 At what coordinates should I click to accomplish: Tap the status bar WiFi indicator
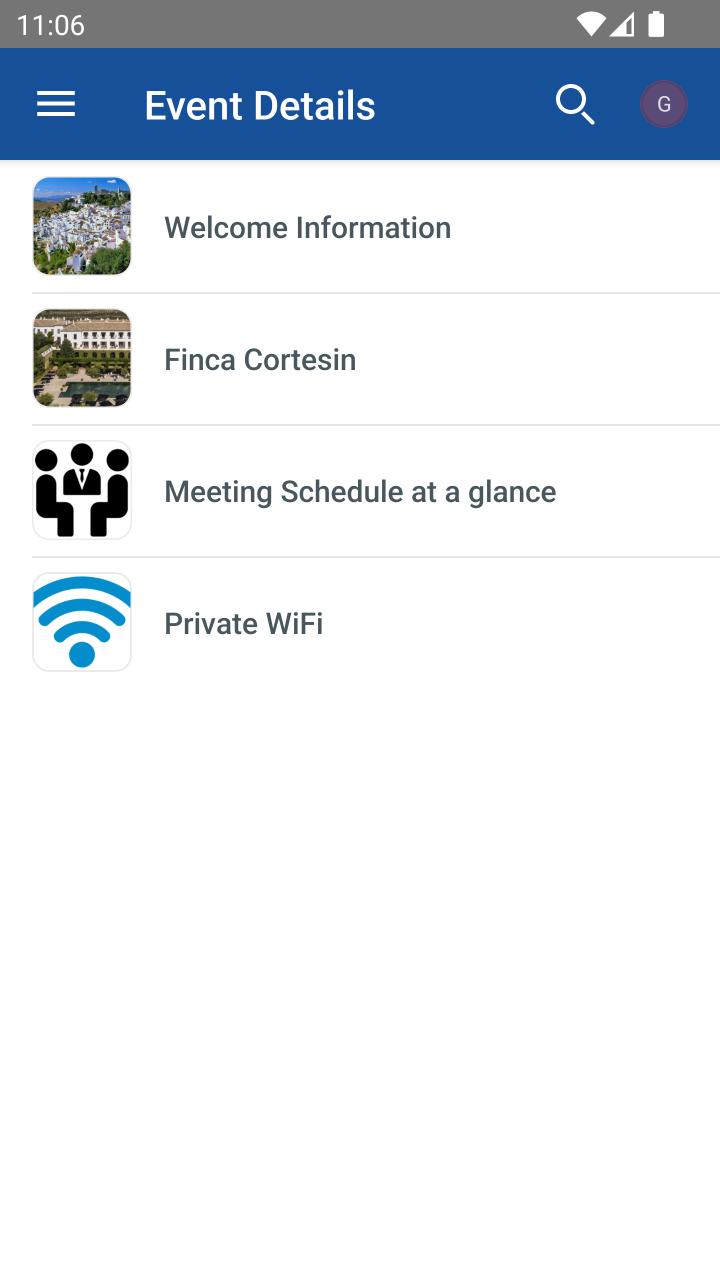591,24
